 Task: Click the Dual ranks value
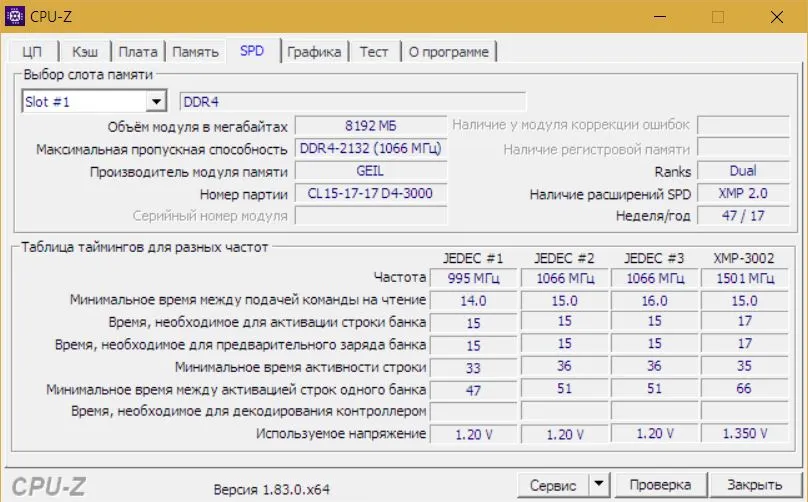coord(743,171)
